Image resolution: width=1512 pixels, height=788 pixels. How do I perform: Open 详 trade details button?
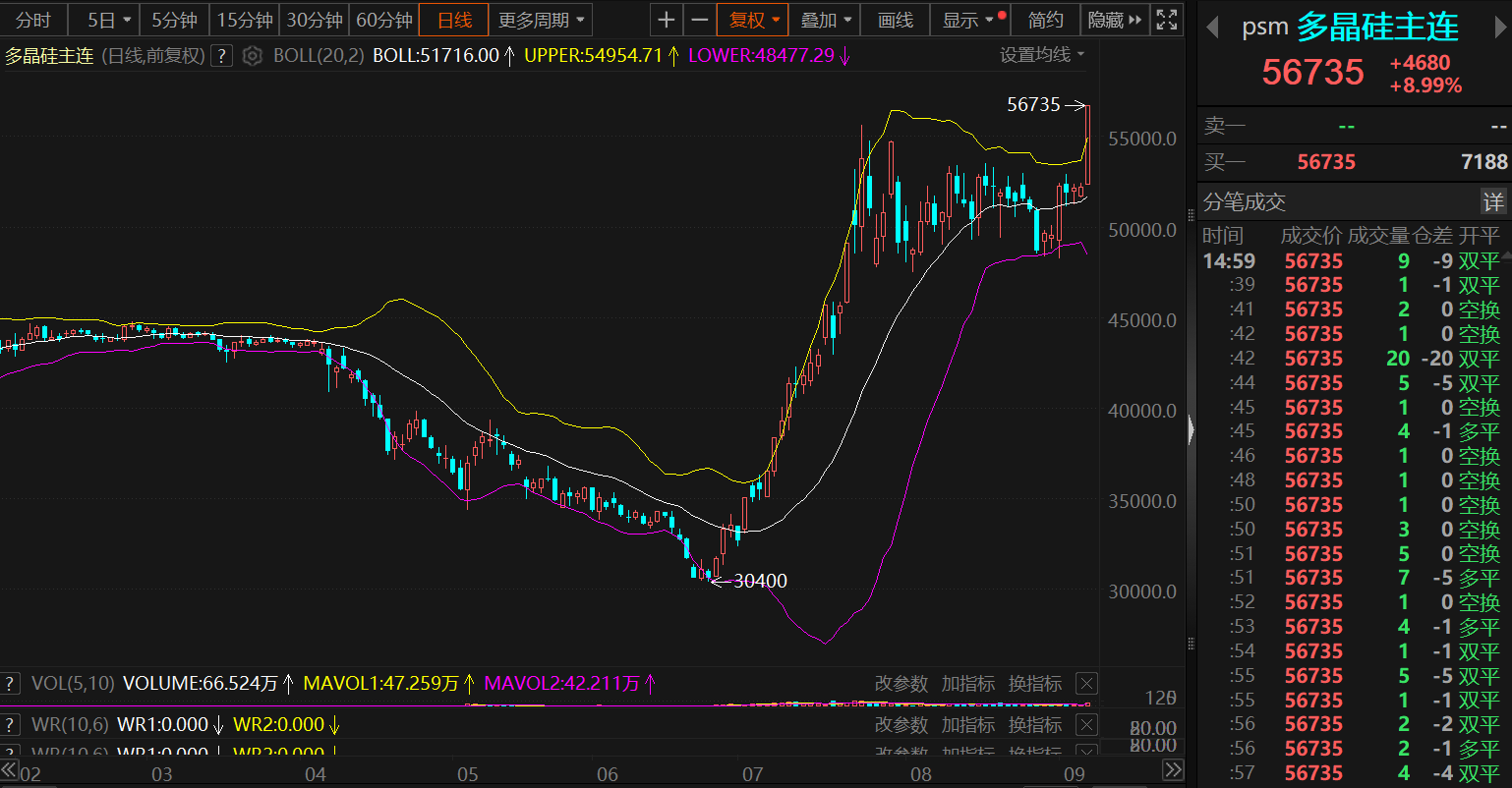coord(1493,202)
